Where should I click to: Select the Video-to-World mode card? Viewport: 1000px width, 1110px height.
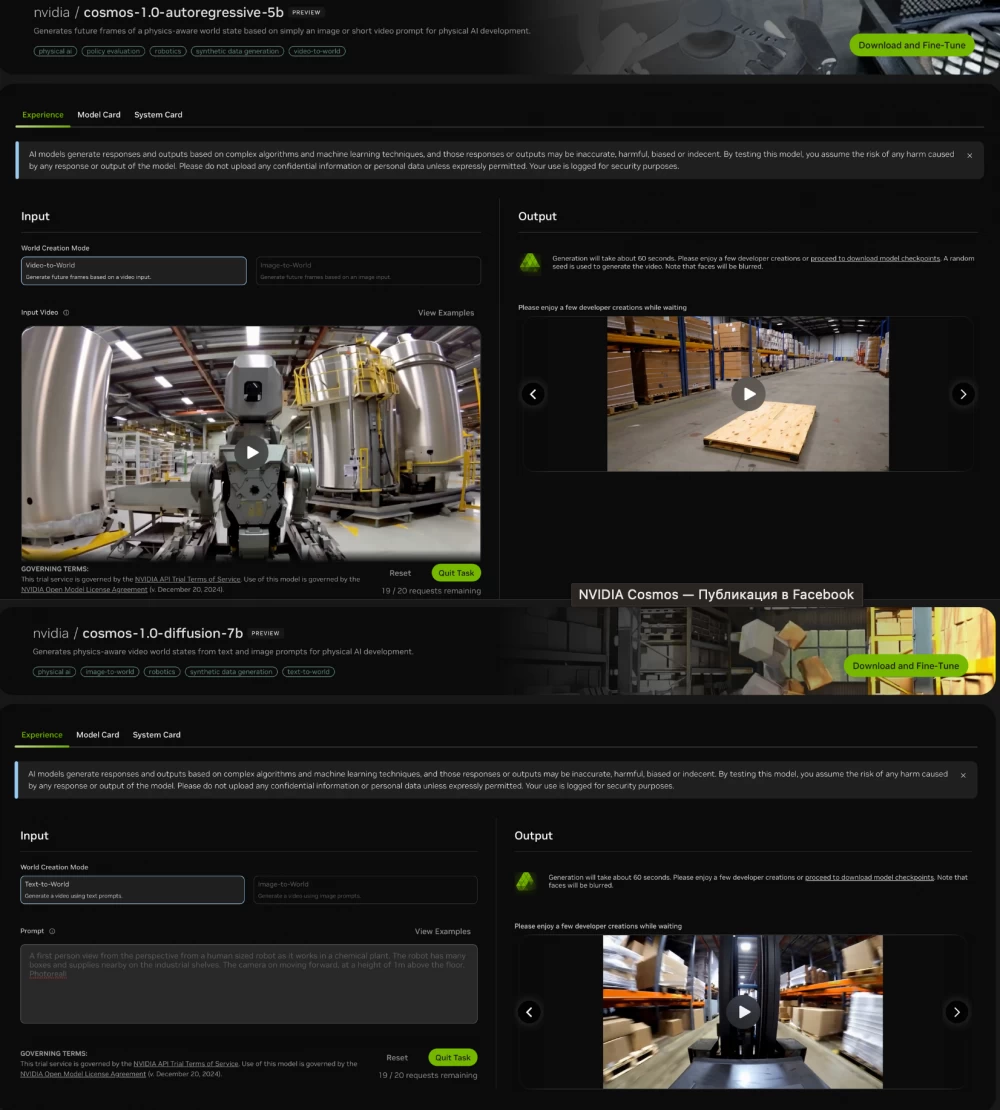133,270
